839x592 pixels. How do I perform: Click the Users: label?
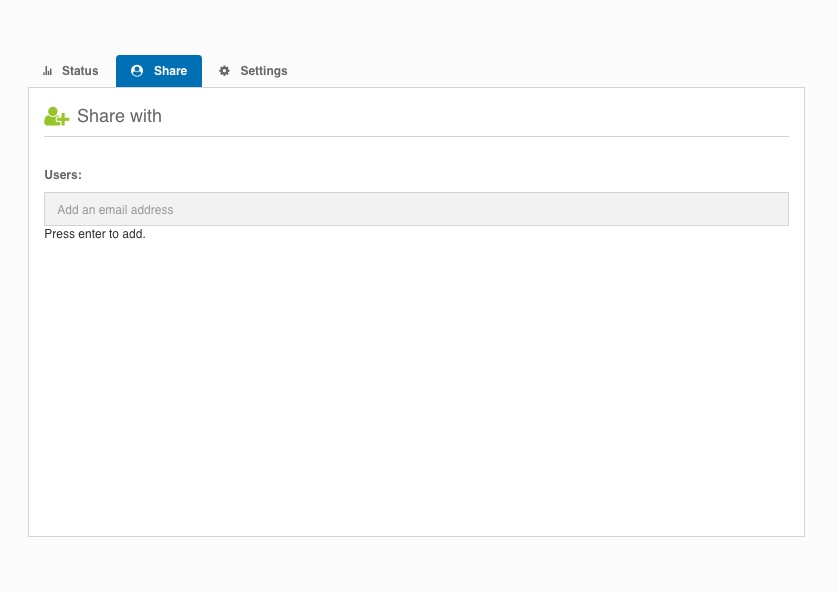pyautogui.click(x=63, y=175)
